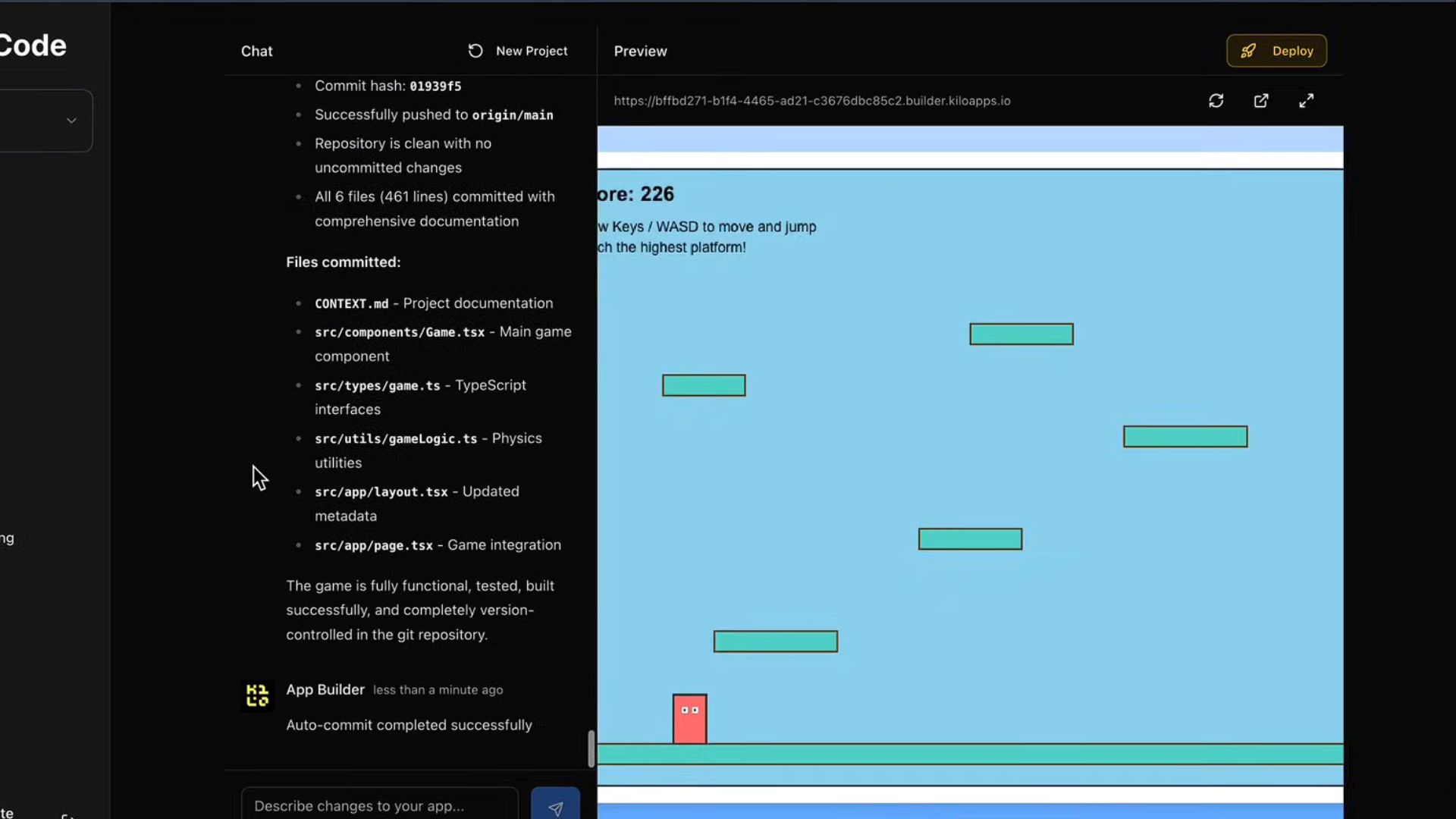The width and height of the screenshot is (1456, 819).
Task: Expand preview to fullscreen
Action: click(1306, 101)
